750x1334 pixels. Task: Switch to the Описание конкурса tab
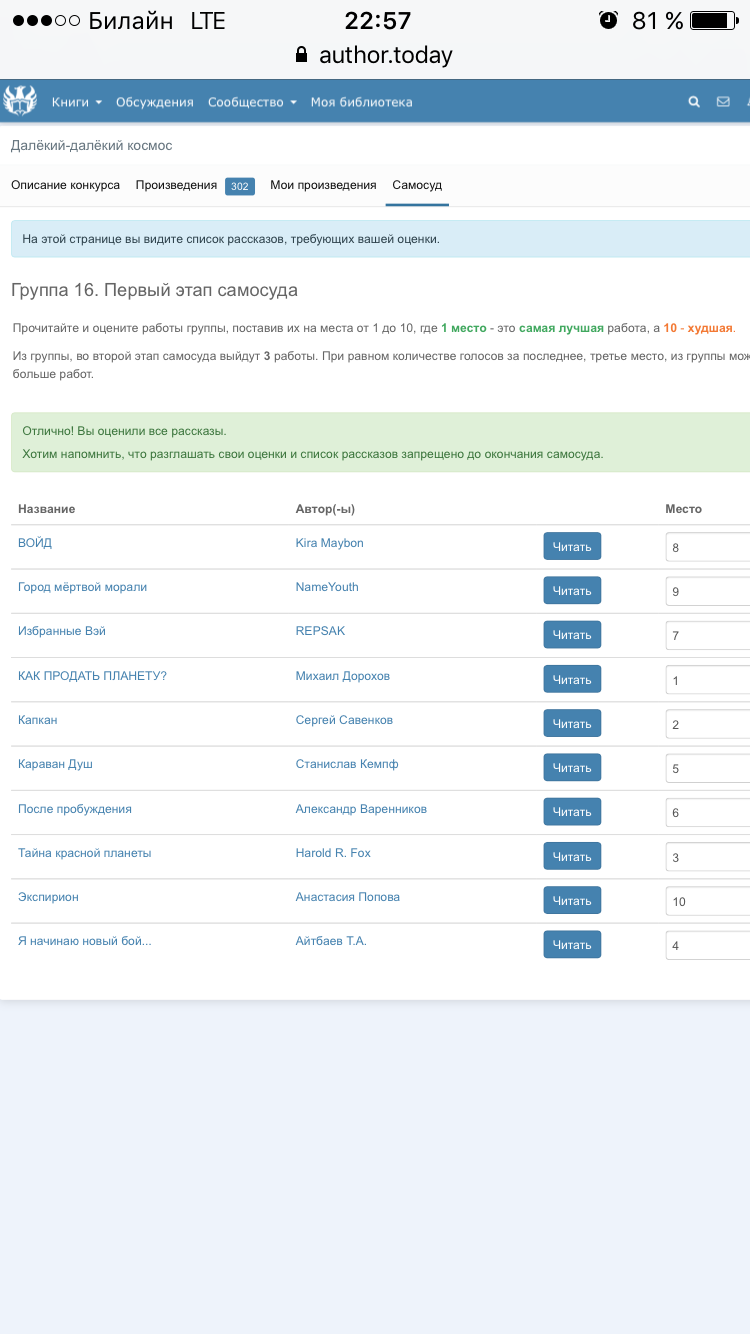[65, 185]
